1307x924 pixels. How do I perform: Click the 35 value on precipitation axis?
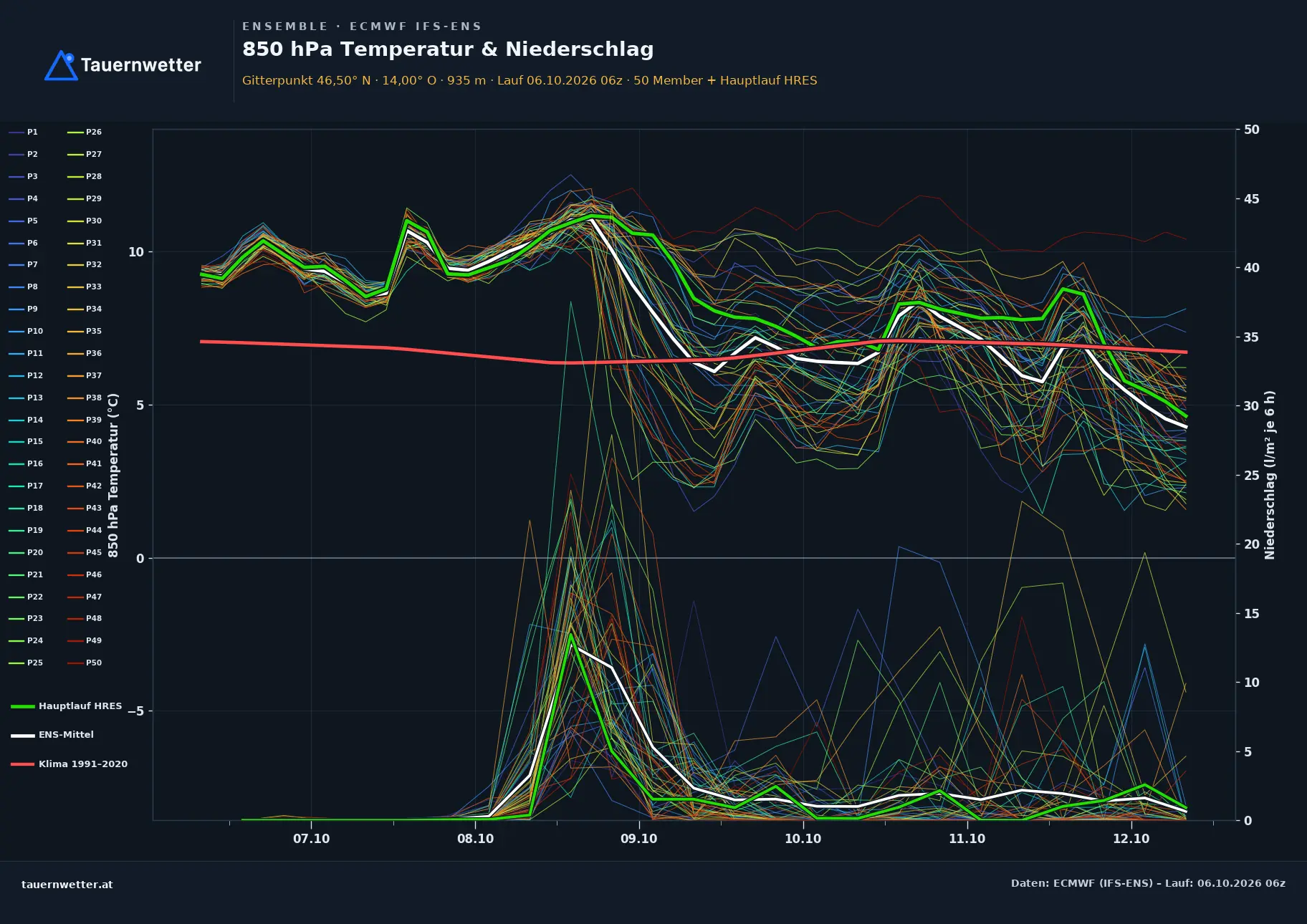click(1252, 337)
